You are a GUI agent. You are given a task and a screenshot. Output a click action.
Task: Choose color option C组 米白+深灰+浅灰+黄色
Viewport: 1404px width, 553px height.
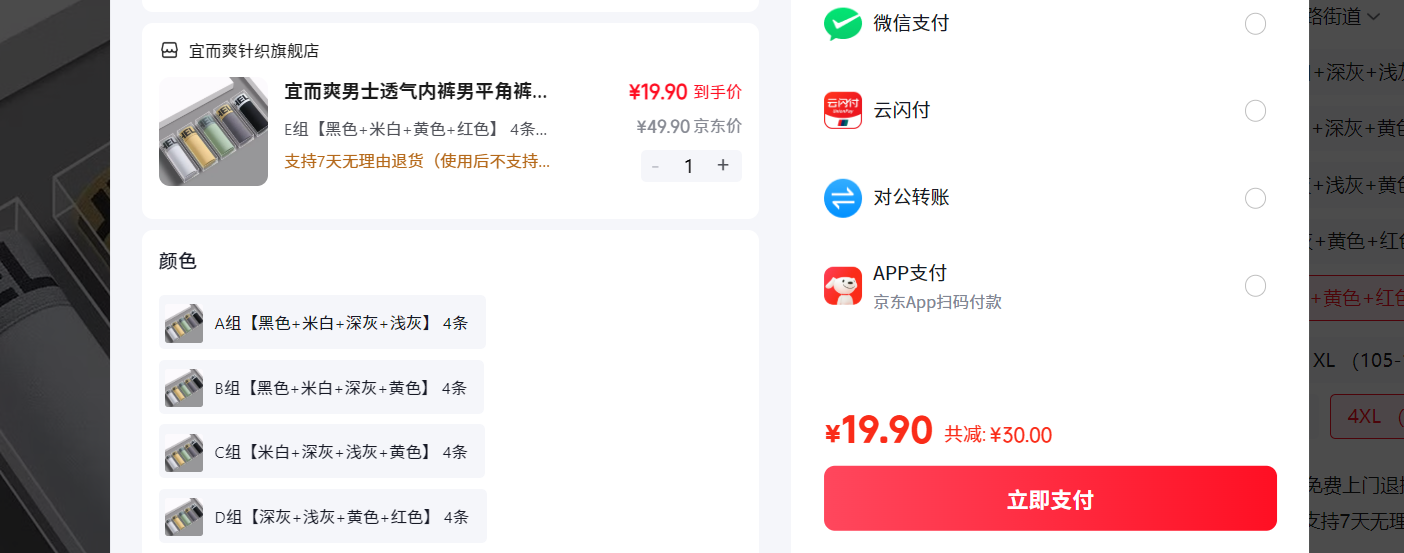(322, 451)
